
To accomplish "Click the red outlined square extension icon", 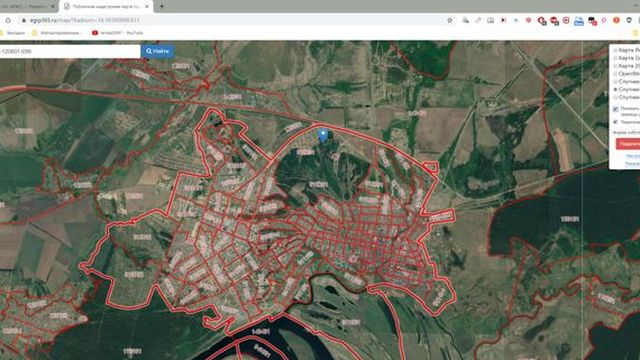I will tap(566, 20).
